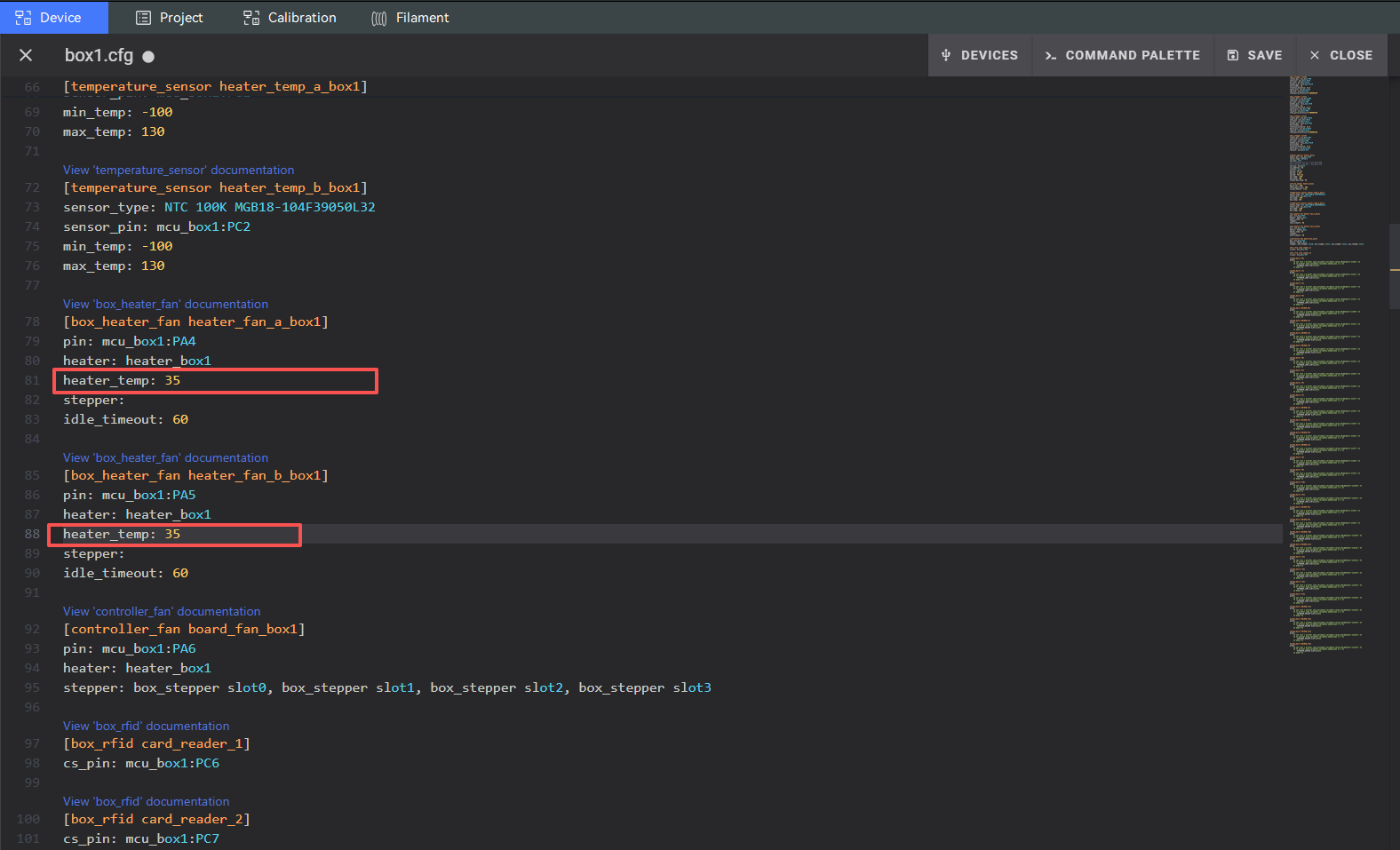Click the X icon left of box1.cfg
The image size is (1400, 850).
point(26,55)
